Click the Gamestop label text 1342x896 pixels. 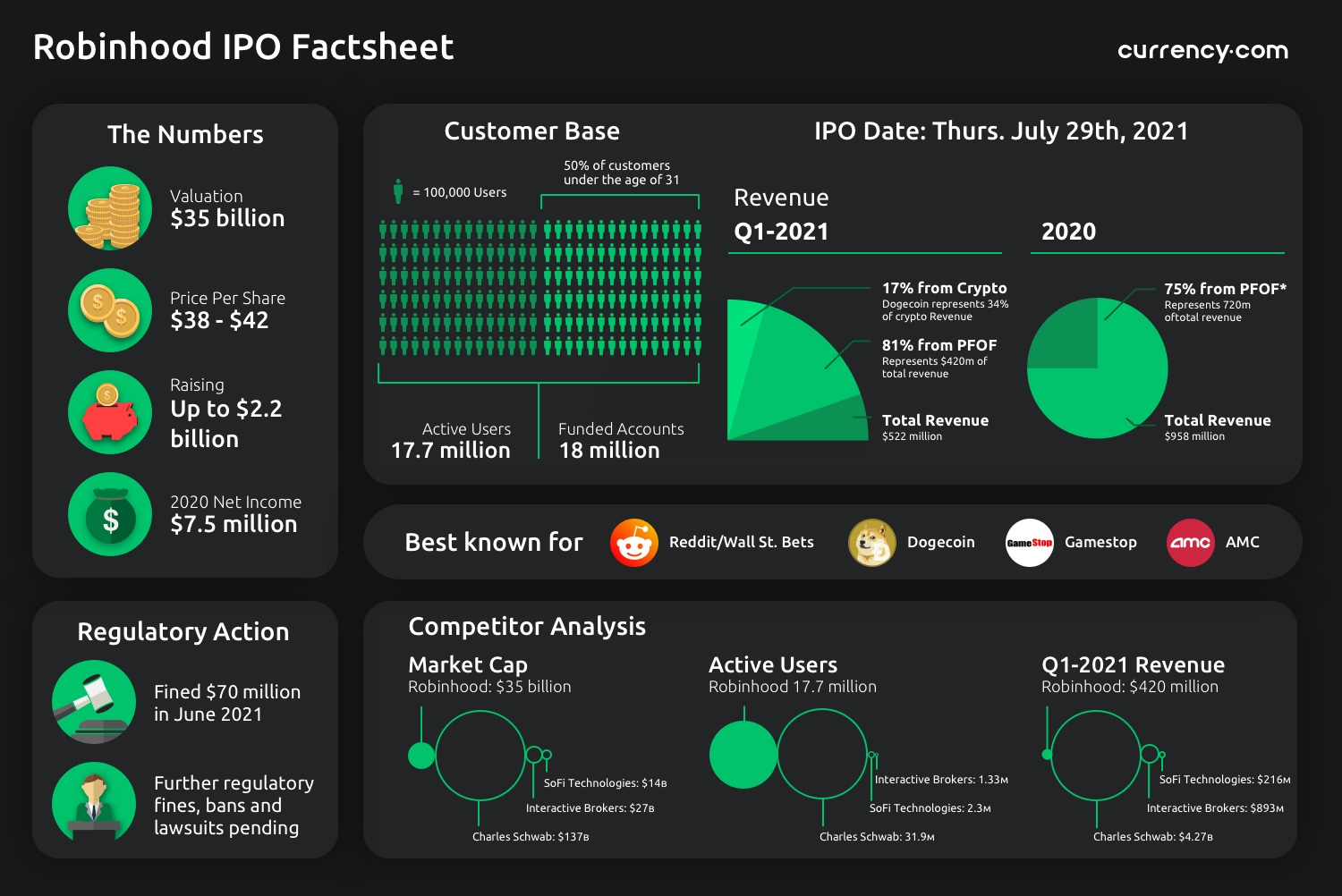(x=1100, y=542)
